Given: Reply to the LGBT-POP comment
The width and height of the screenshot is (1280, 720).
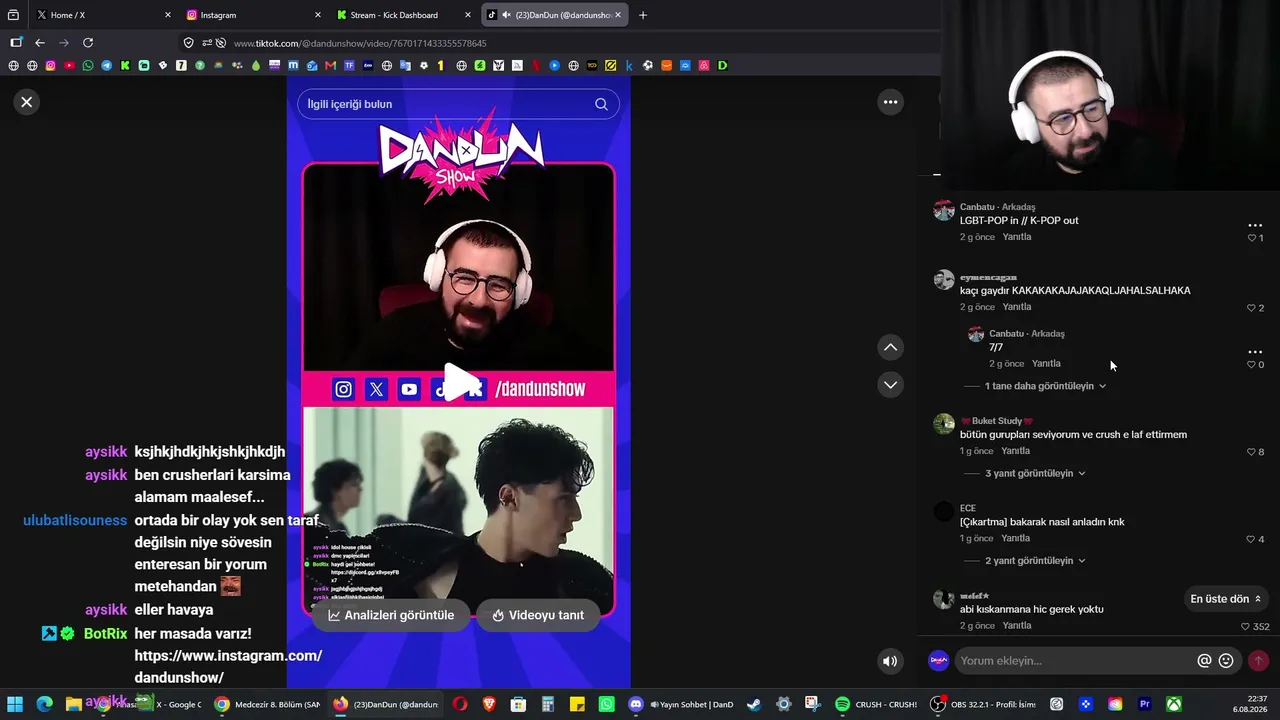Looking at the screenshot, I should tap(1017, 237).
